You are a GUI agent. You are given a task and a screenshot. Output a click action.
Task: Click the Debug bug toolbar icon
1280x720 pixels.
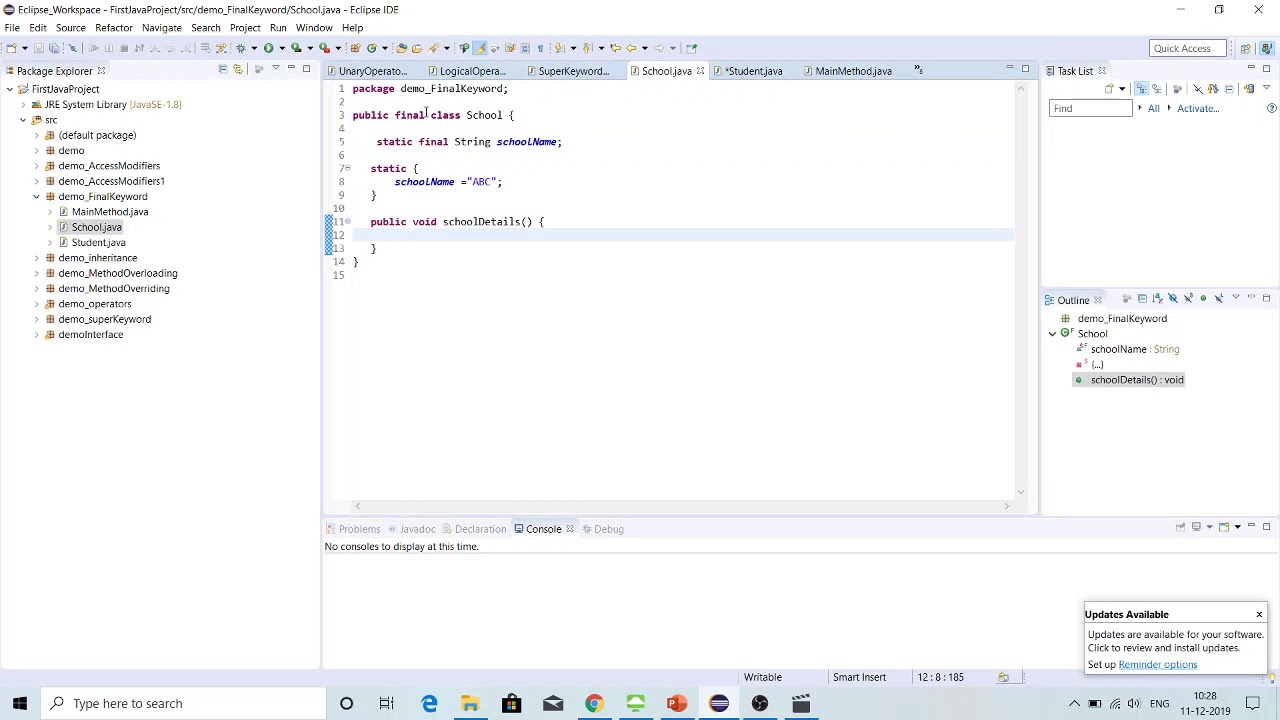[240, 48]
